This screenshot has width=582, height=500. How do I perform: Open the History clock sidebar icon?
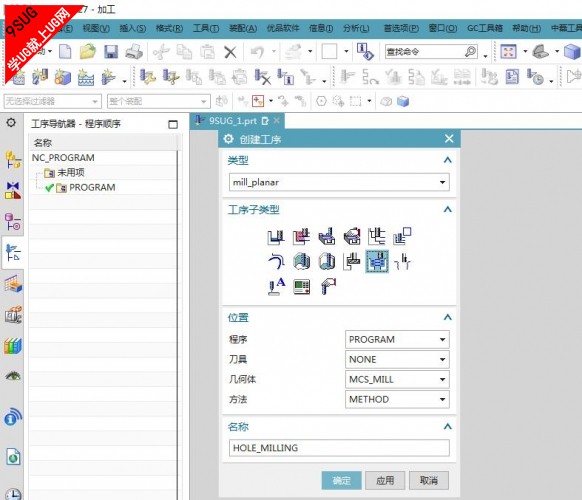click(13, 494)
